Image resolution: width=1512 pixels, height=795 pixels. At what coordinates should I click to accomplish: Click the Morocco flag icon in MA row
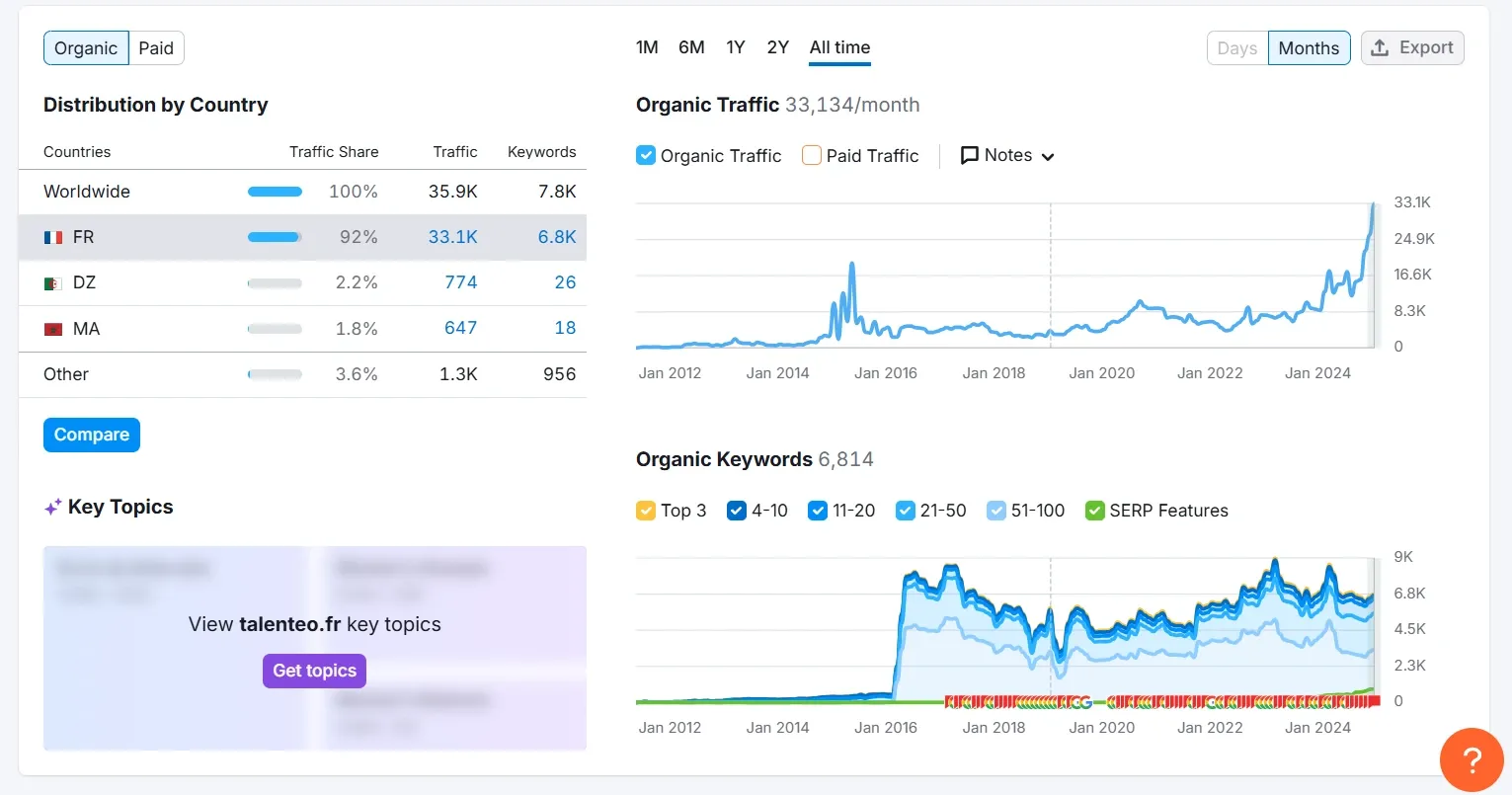point(53,329)
